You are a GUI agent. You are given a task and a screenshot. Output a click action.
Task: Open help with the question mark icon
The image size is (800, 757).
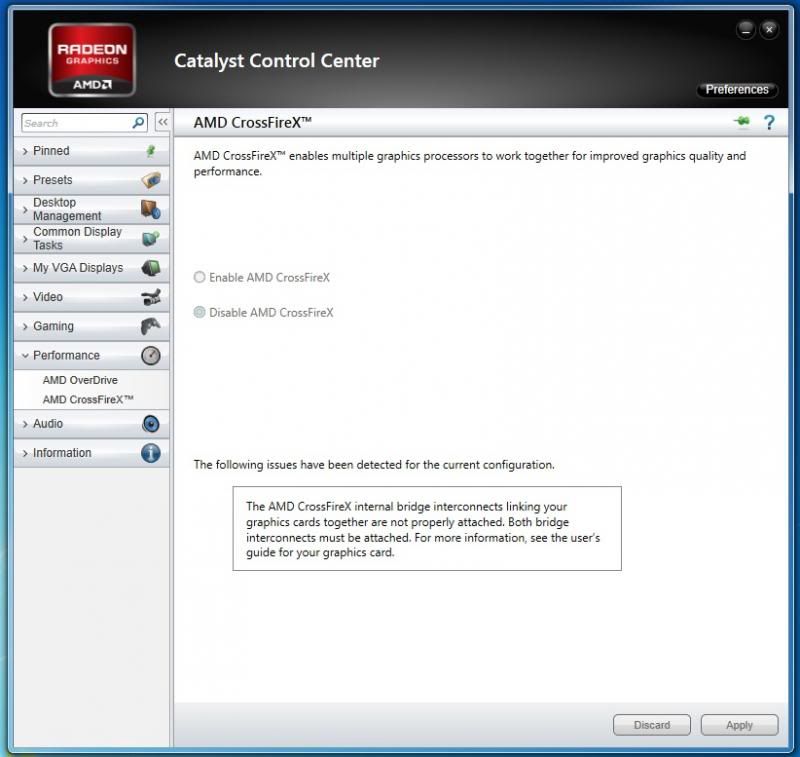[x=769, y=122]
